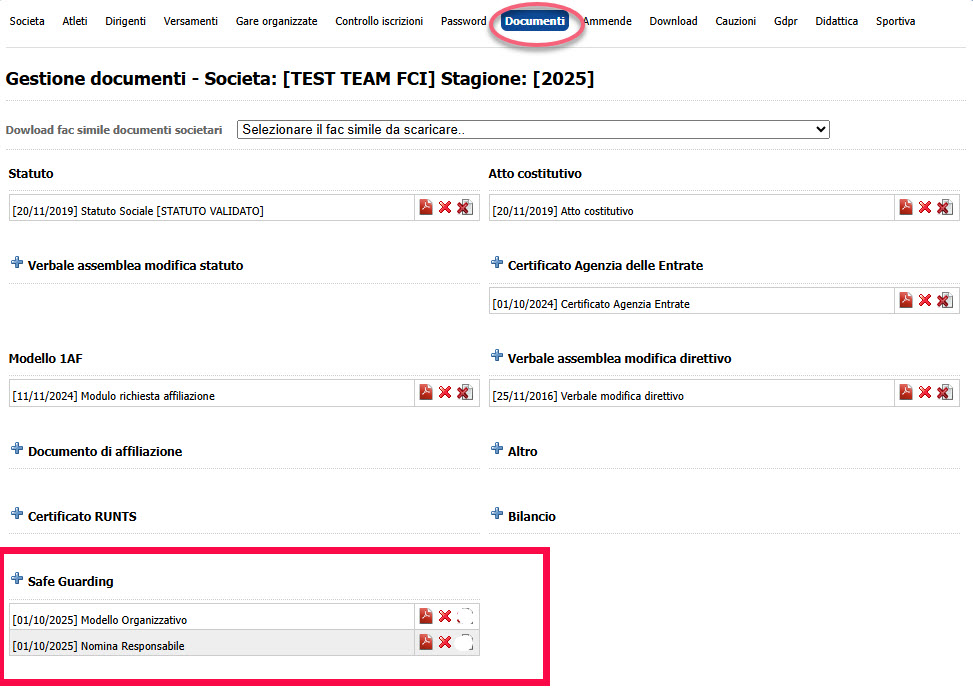Open Modello Organizzativo PDF icon
Image resolution: width=973 pixels, height=697 pixels.
coord(426,616)
